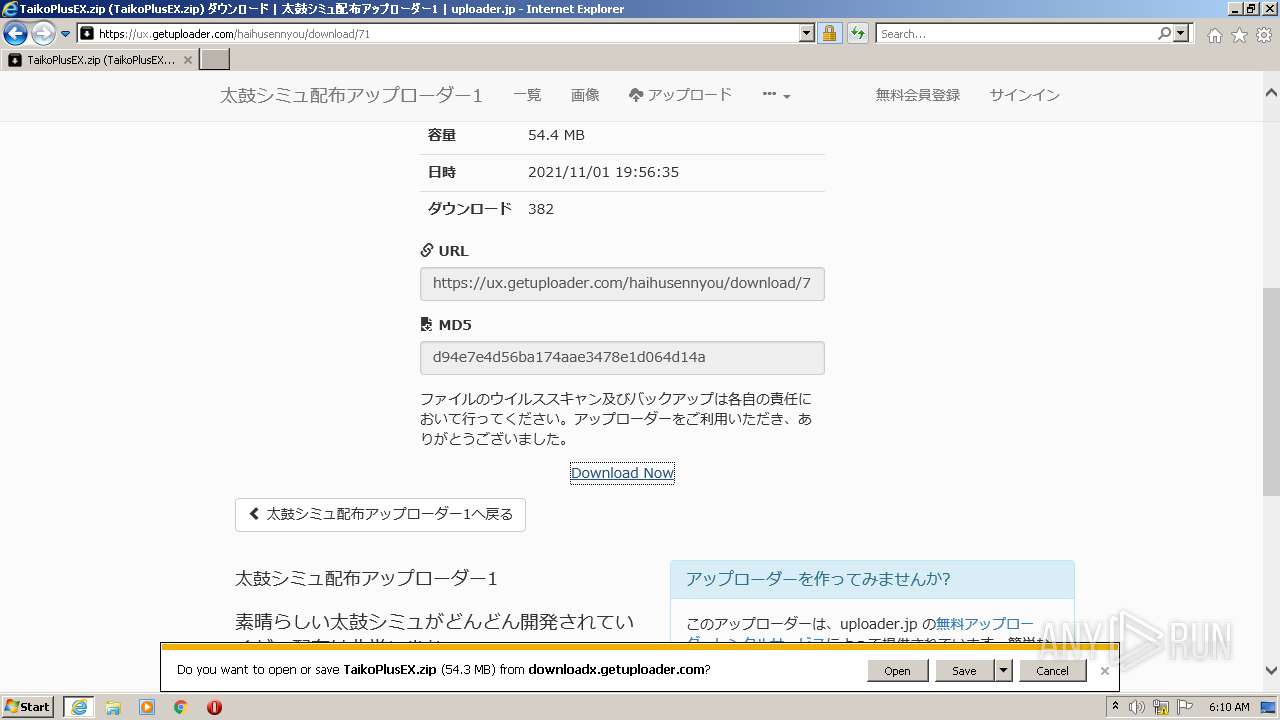
Task: Open the recent pages dropdown arrow
Action: [x=66, y=34]
